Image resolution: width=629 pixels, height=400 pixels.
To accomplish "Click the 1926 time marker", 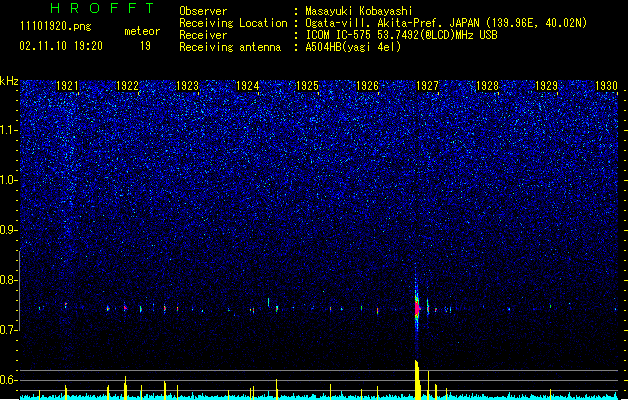I will click(x=367, y=86).
